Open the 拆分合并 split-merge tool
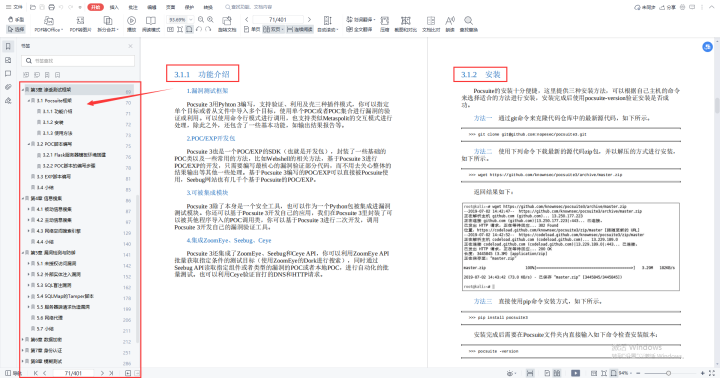Image resolution: width=720 pixels, height=378 pixels. click(108, 24)
